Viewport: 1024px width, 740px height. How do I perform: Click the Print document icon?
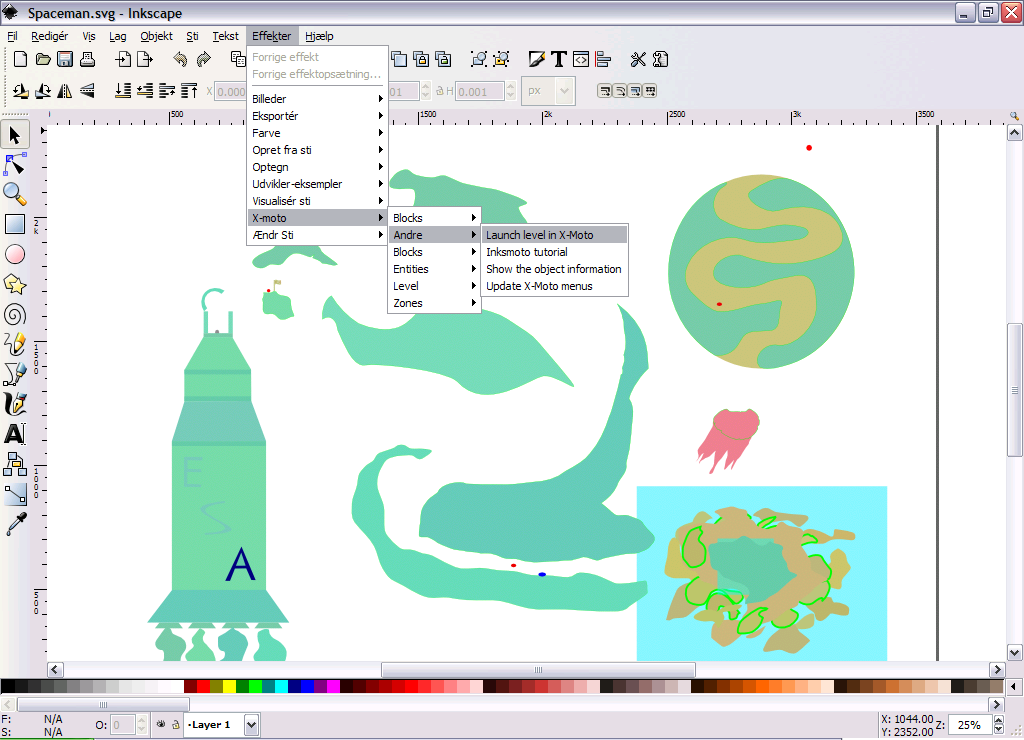(87, 59)
